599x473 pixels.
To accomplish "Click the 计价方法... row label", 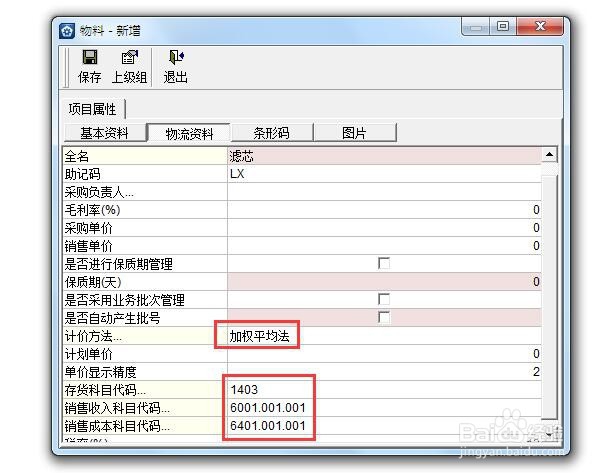I will click(145, 336).
